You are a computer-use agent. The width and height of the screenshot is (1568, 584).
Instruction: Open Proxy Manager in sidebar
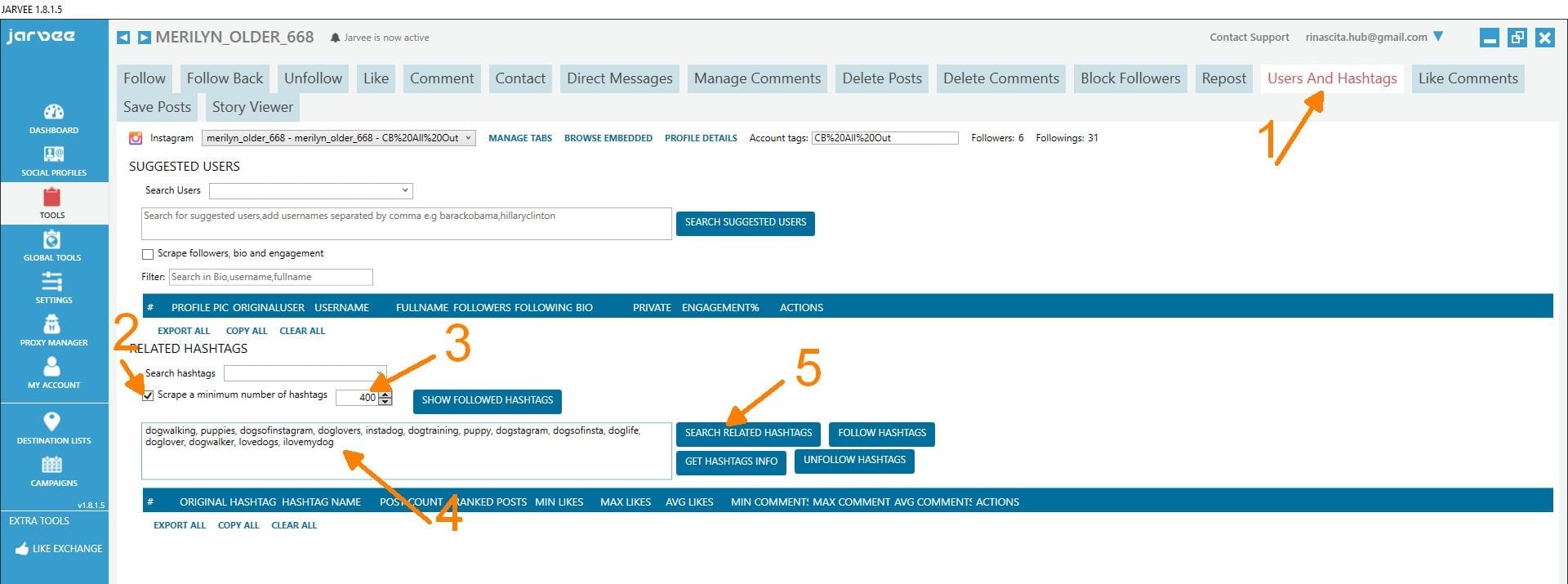point(54,331)
